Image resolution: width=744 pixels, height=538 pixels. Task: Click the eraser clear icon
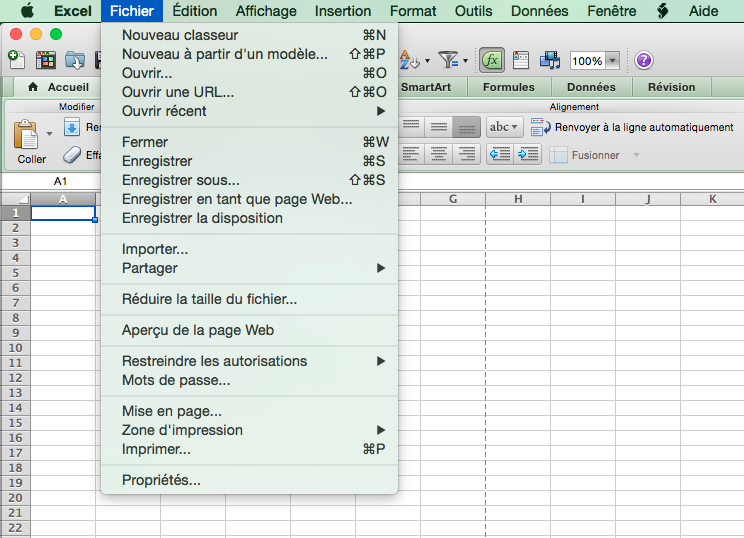click(x=72, y=155)
